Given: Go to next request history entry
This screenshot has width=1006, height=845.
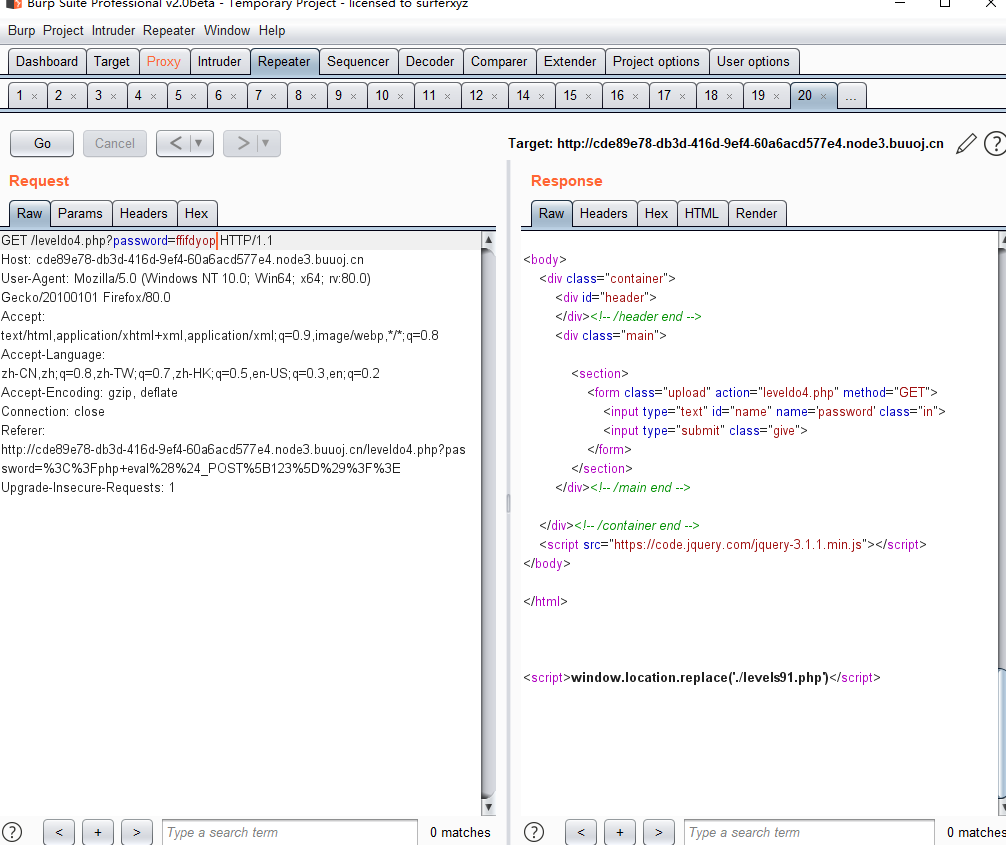Looking at the screenshot, I should pyautogui.click(x=243, y=143).
